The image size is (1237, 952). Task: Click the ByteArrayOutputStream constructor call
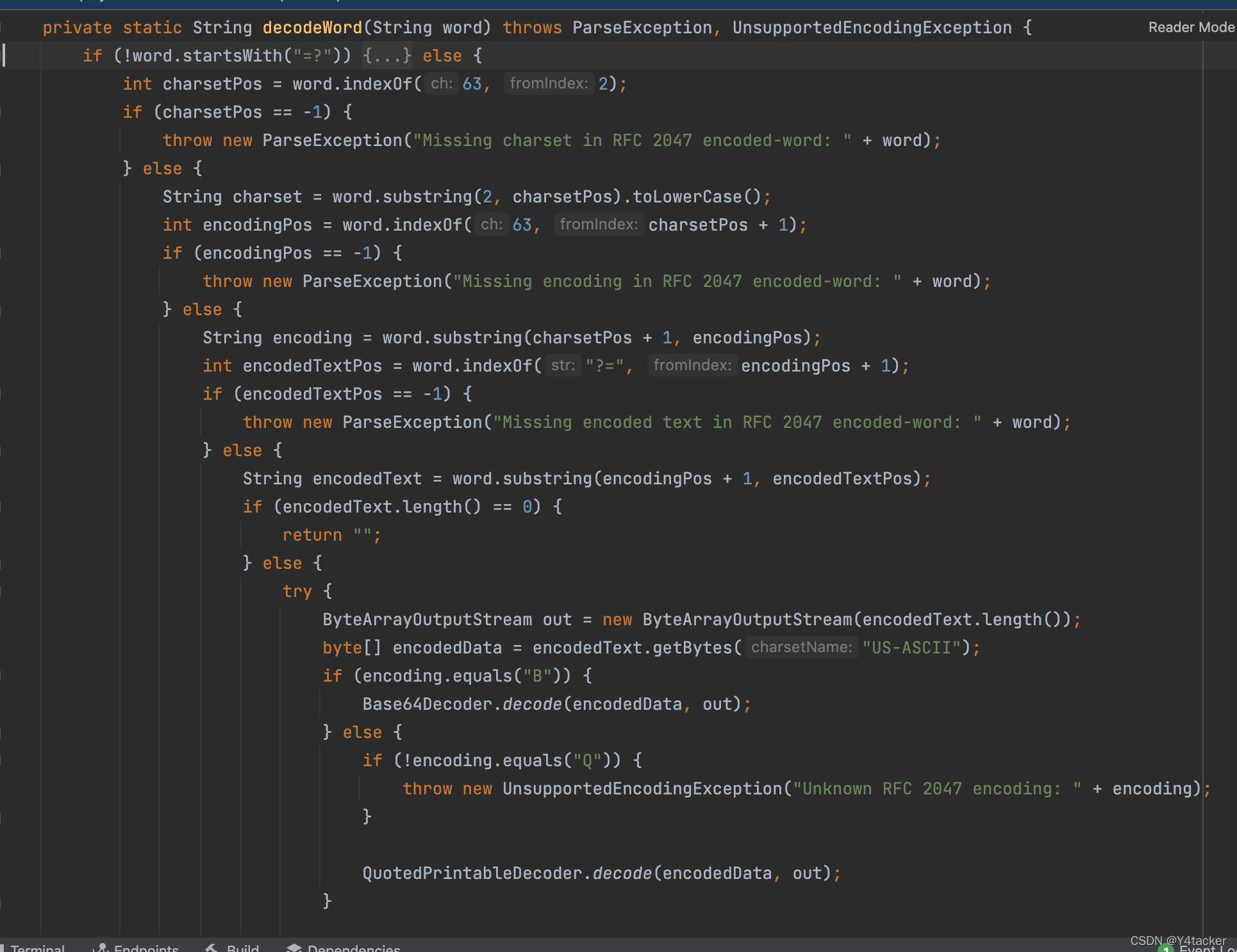[747, 620]
